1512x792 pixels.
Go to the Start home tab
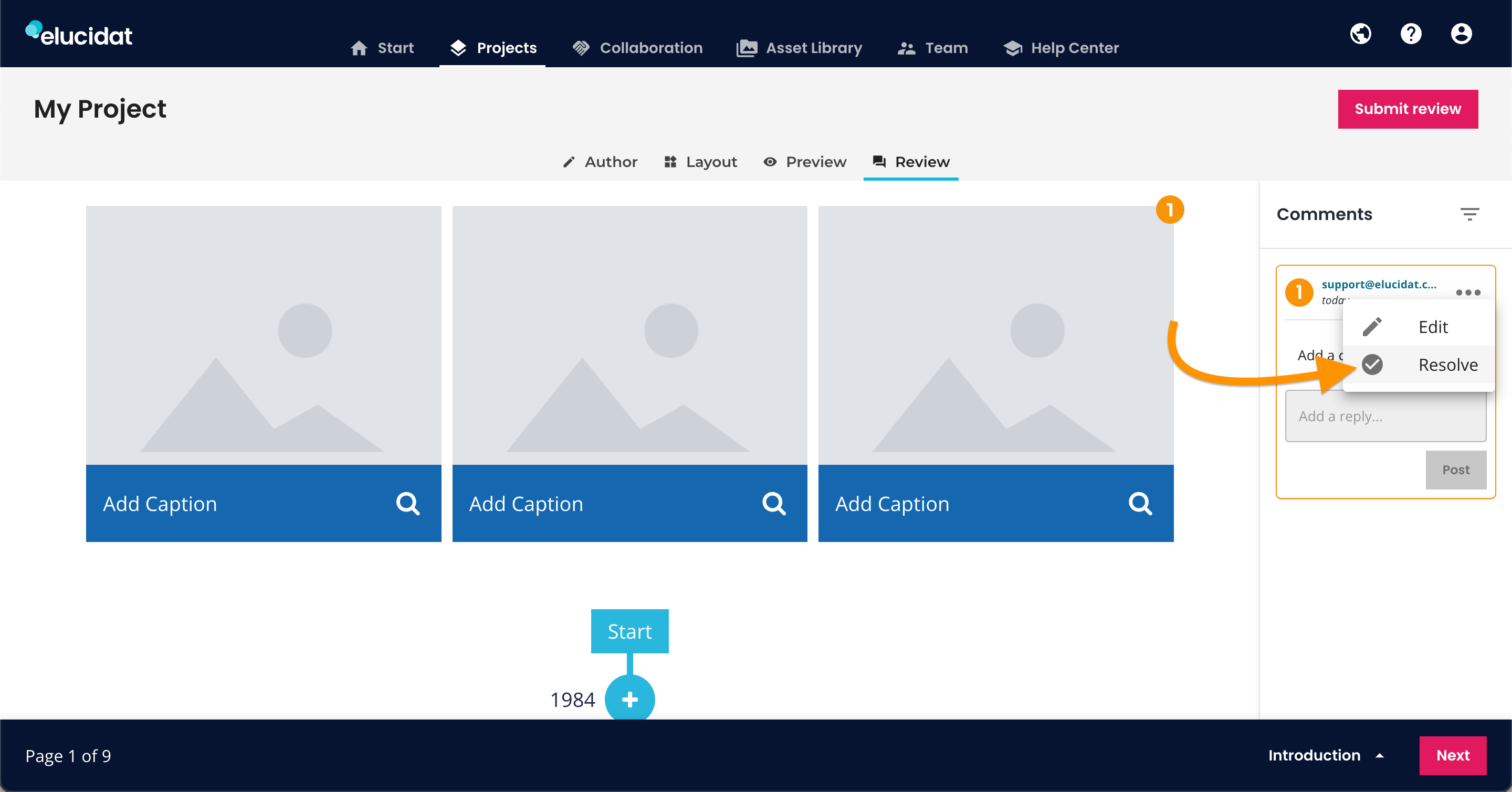[x=382, y=48]
